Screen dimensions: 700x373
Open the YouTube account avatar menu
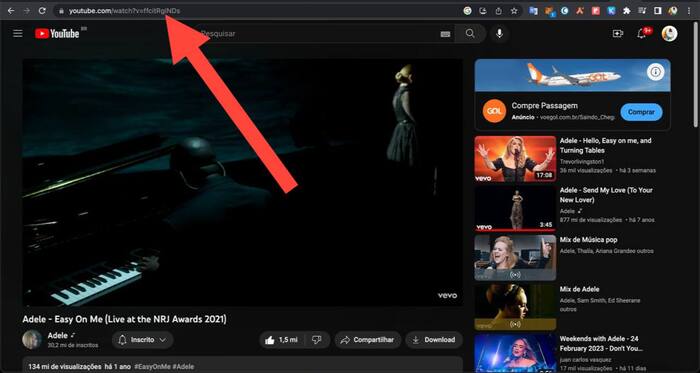pyautogui.click(x=669, y=33)
